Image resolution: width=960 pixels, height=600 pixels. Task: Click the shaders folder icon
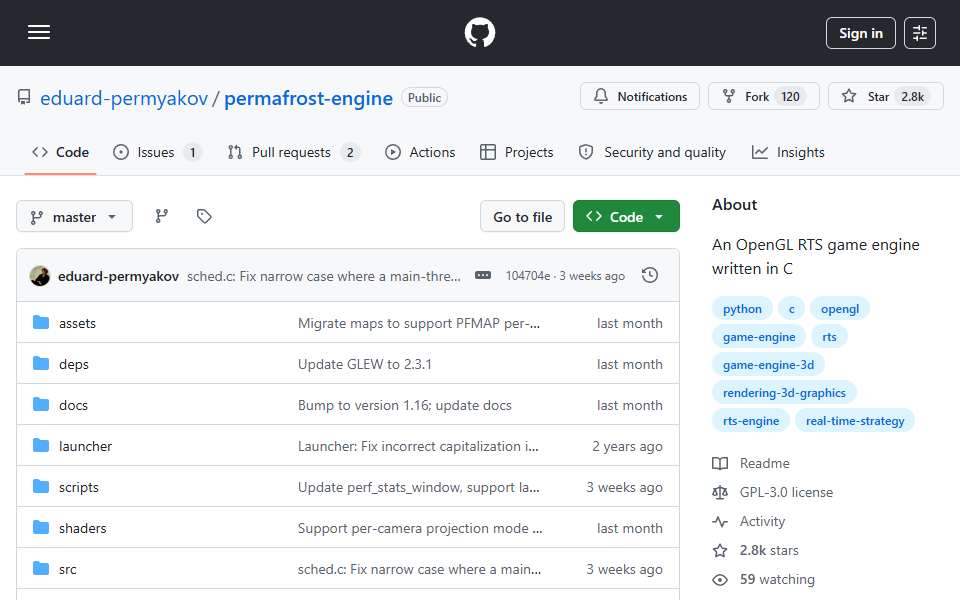41,528
